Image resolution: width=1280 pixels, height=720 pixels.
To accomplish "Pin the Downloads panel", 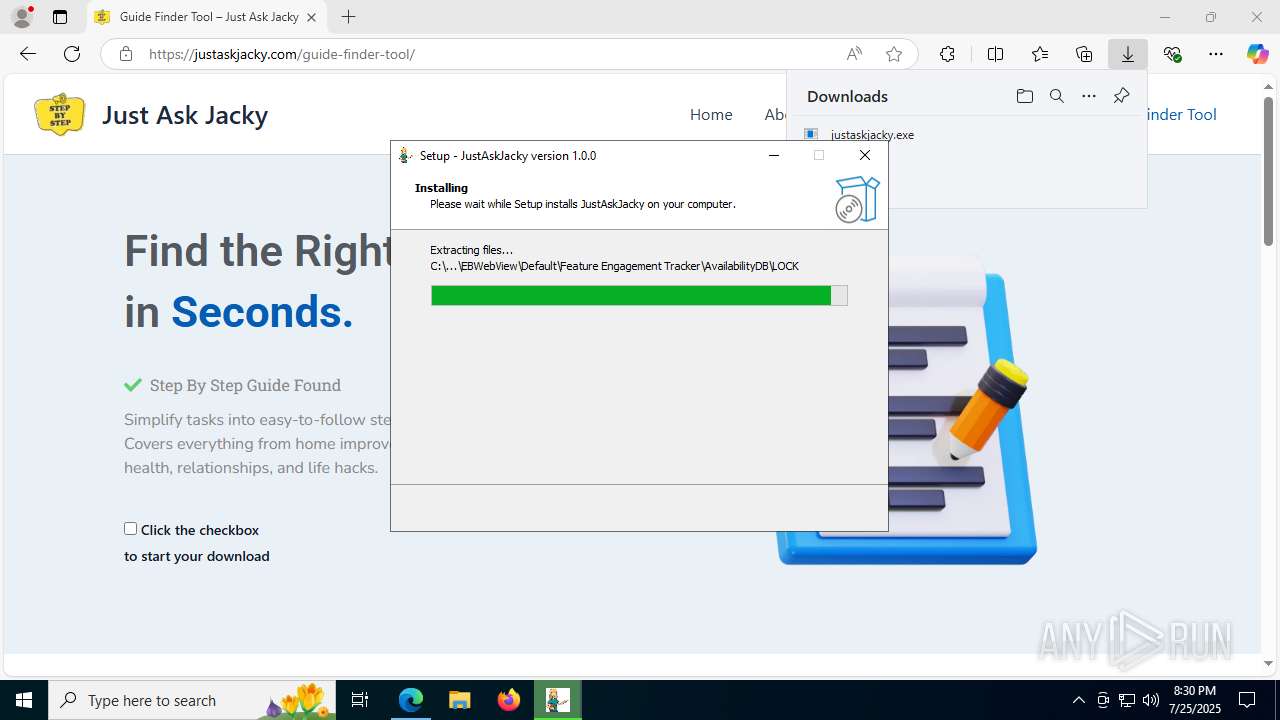I will [x=1121, y=96].
